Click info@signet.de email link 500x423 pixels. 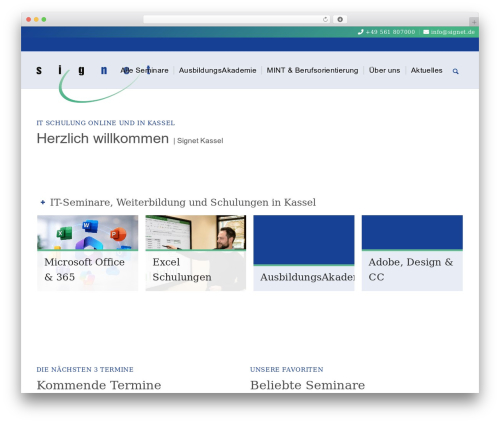[x=452, y=32]
